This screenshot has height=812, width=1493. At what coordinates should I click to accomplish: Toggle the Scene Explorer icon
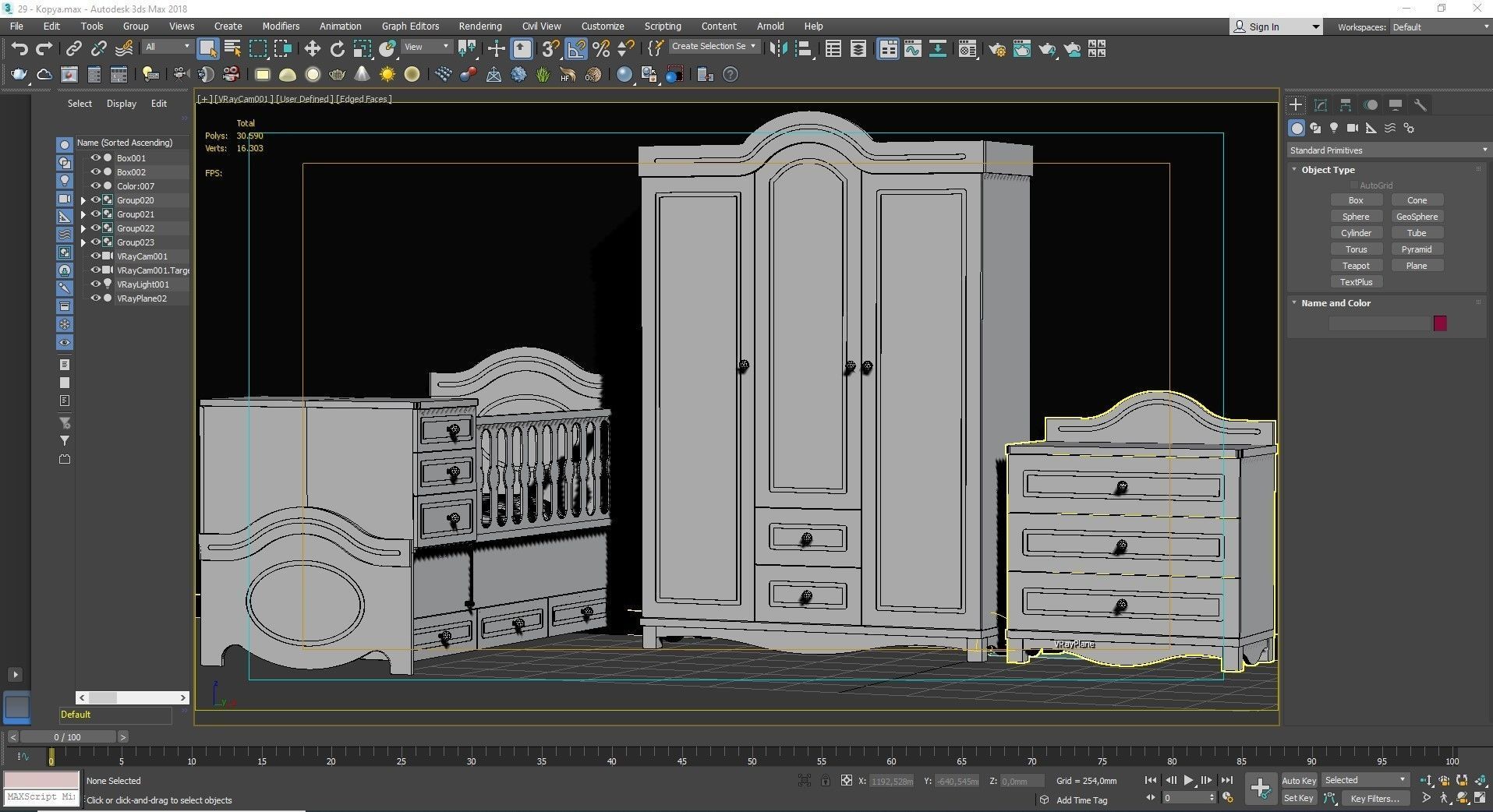[x=833, y=49]
